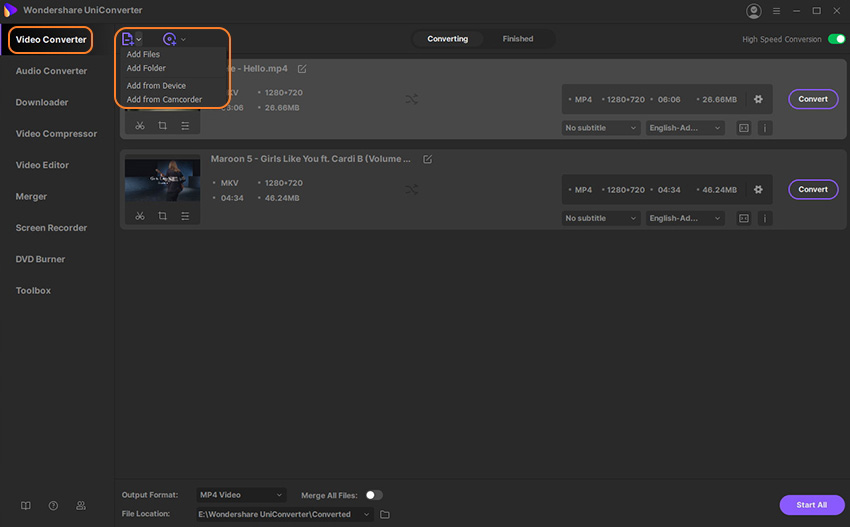Open output settings gear for Hello.mp4
Viewport: 850px width, 527px height.
(758, 99)
